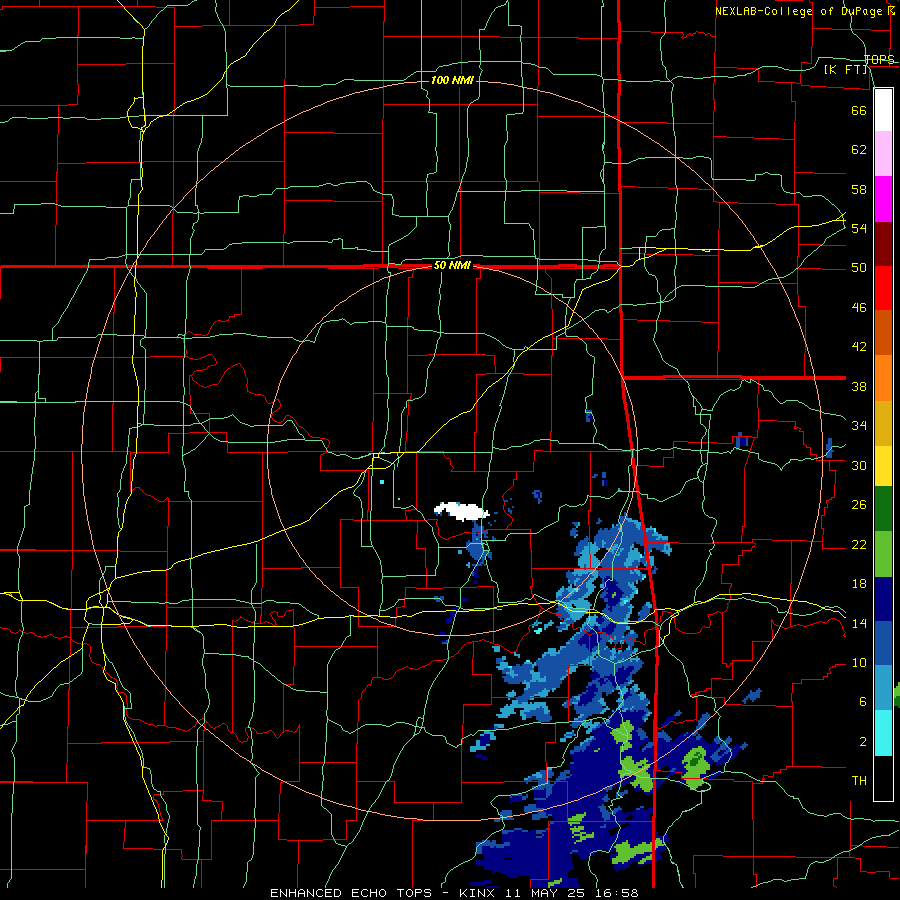Click the dark green 26 kft legend swatch
Screen dimensions: 900x900
point(883,509)
